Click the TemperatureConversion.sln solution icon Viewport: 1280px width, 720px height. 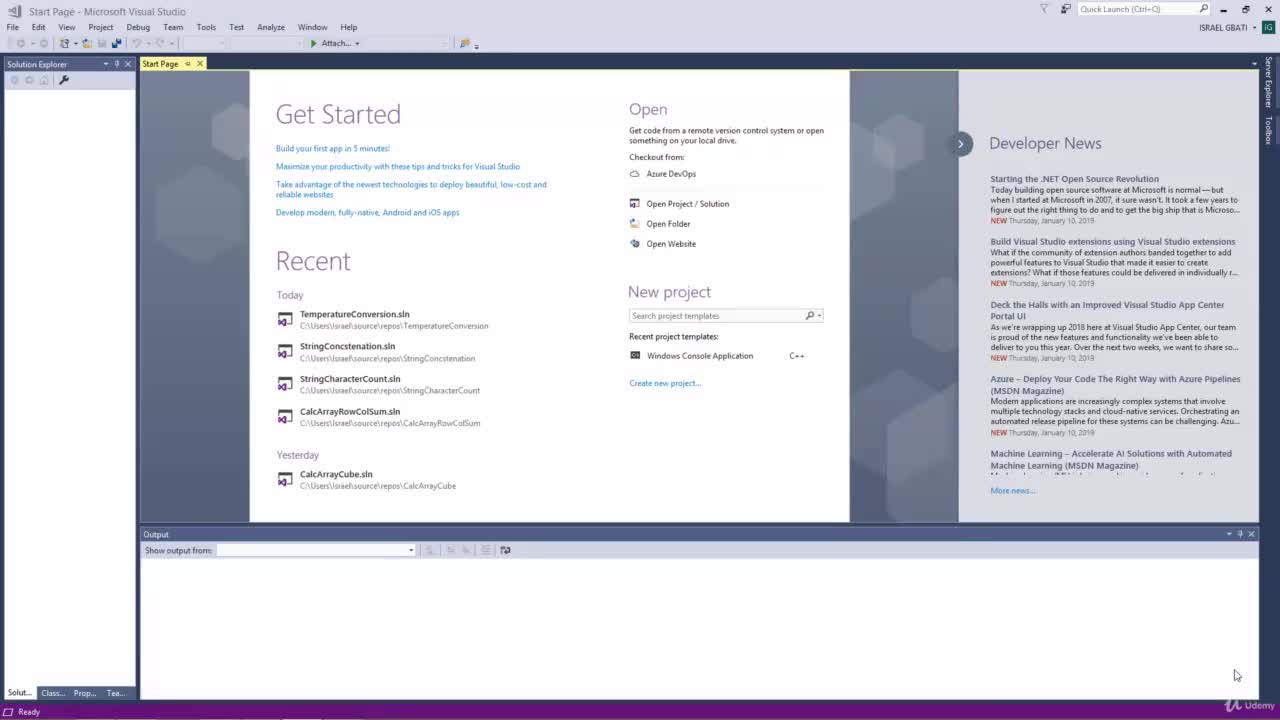pyautogui.click(x=285, y=320)
